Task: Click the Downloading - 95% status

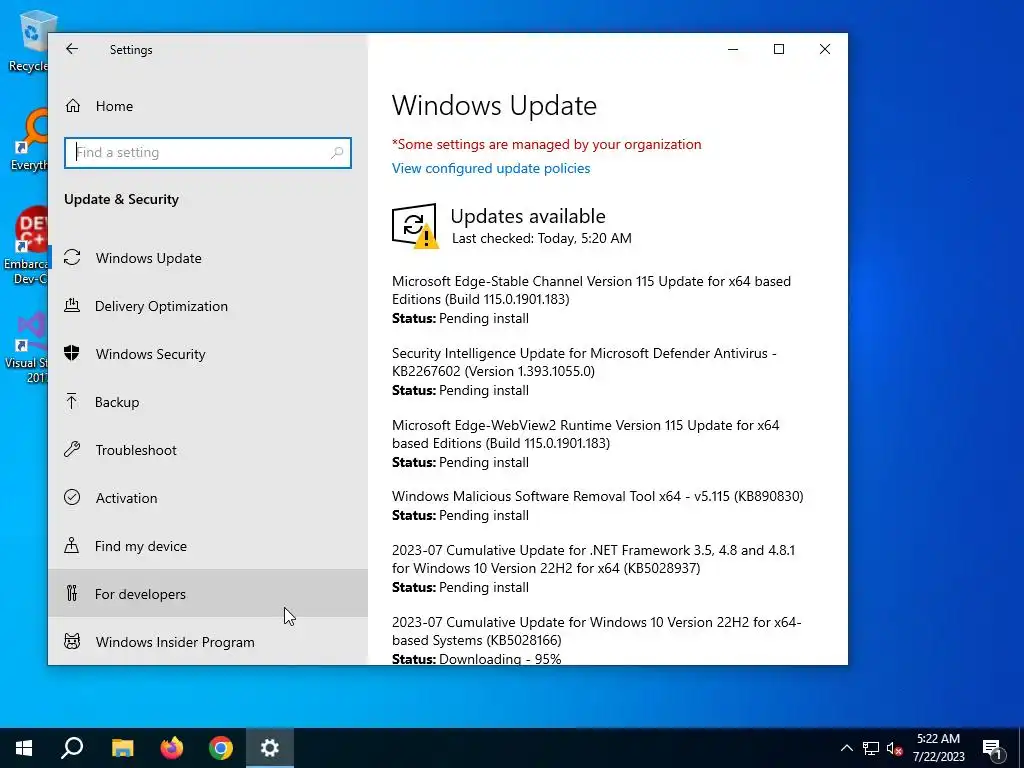Action: click(500, 658)
